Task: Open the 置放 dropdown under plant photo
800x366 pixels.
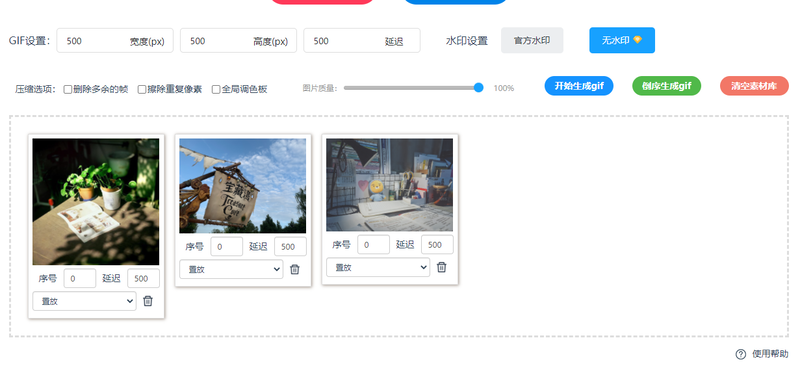Action: click(84, 301)
